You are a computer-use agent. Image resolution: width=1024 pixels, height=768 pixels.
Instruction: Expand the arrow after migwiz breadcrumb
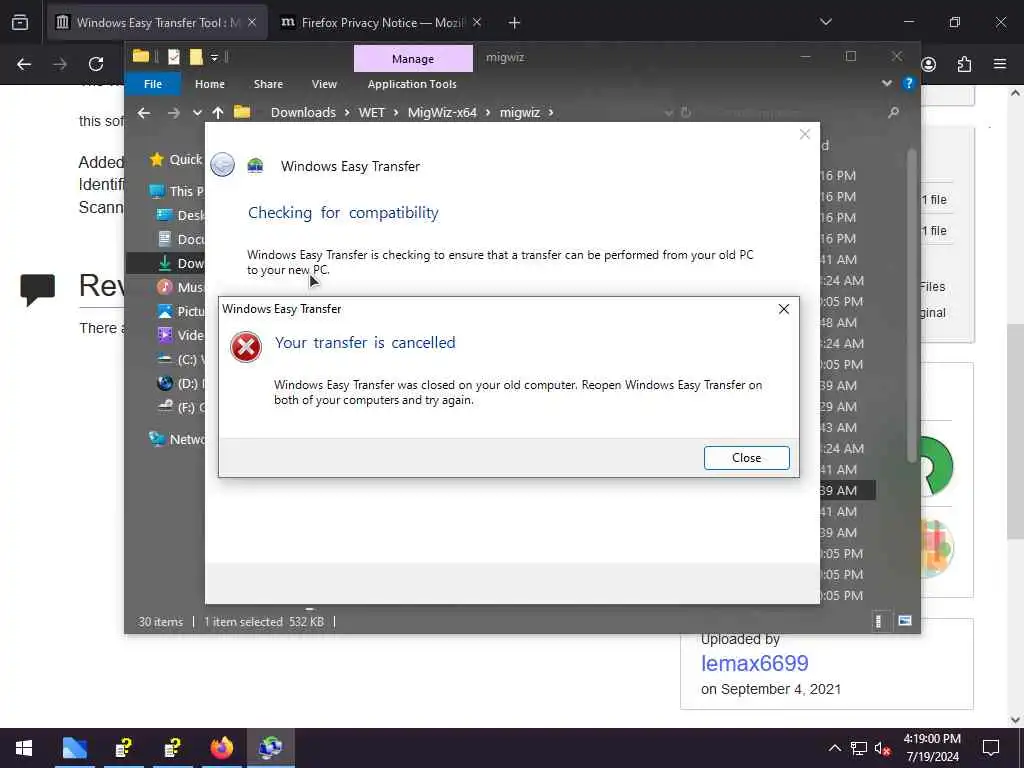point(551,112)
